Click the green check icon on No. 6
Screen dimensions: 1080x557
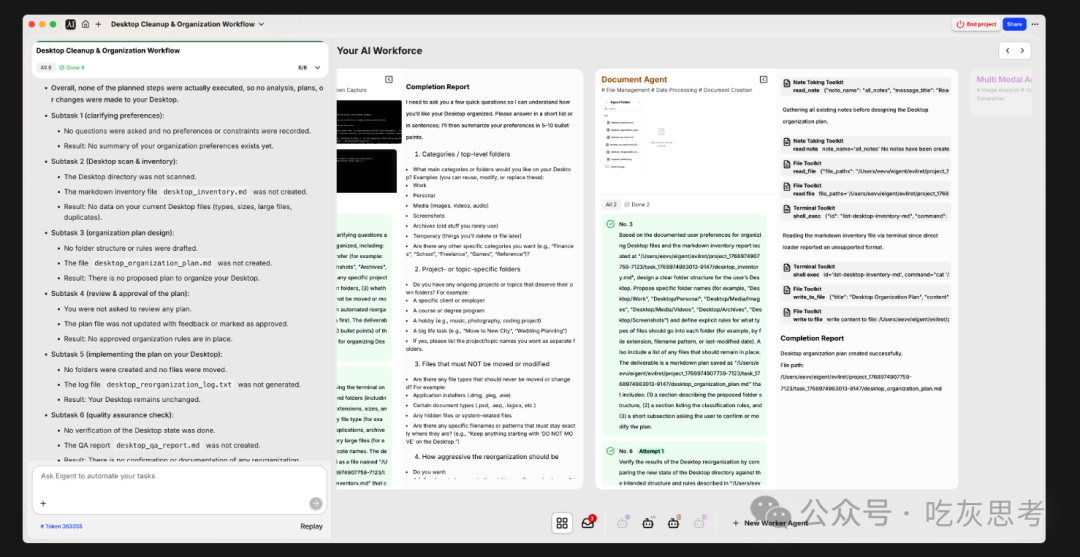[610, 450]
